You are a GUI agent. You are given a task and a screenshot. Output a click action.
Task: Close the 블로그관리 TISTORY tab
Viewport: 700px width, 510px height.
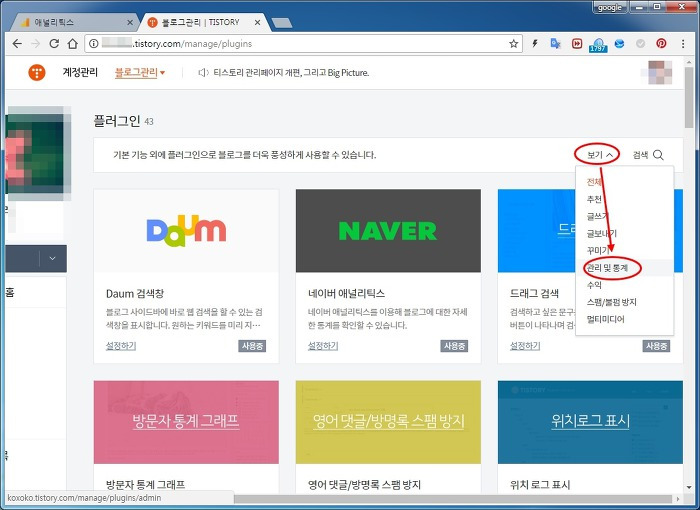[257, 22]
